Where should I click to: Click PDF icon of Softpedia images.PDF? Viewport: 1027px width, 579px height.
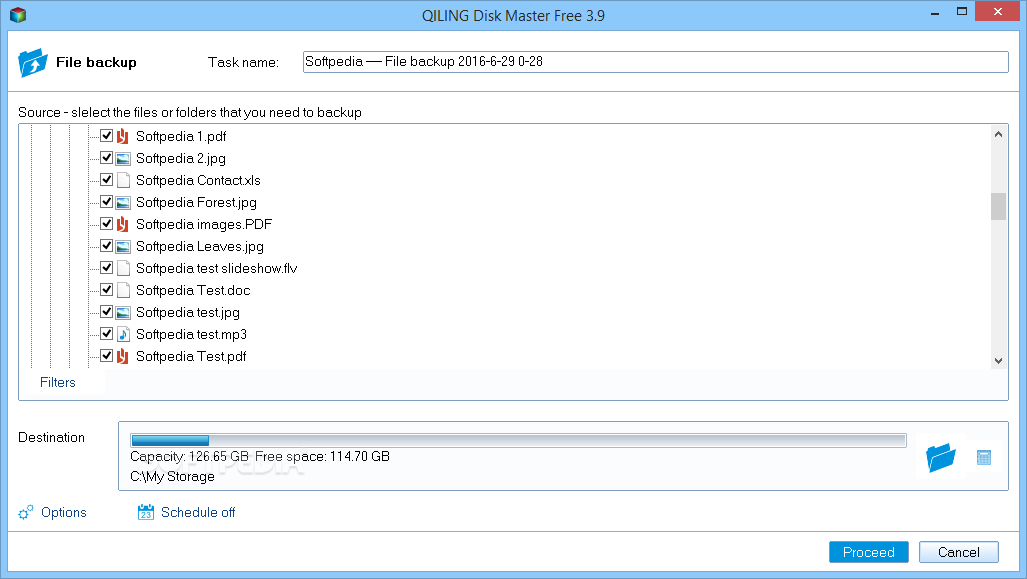coord(122,224)
